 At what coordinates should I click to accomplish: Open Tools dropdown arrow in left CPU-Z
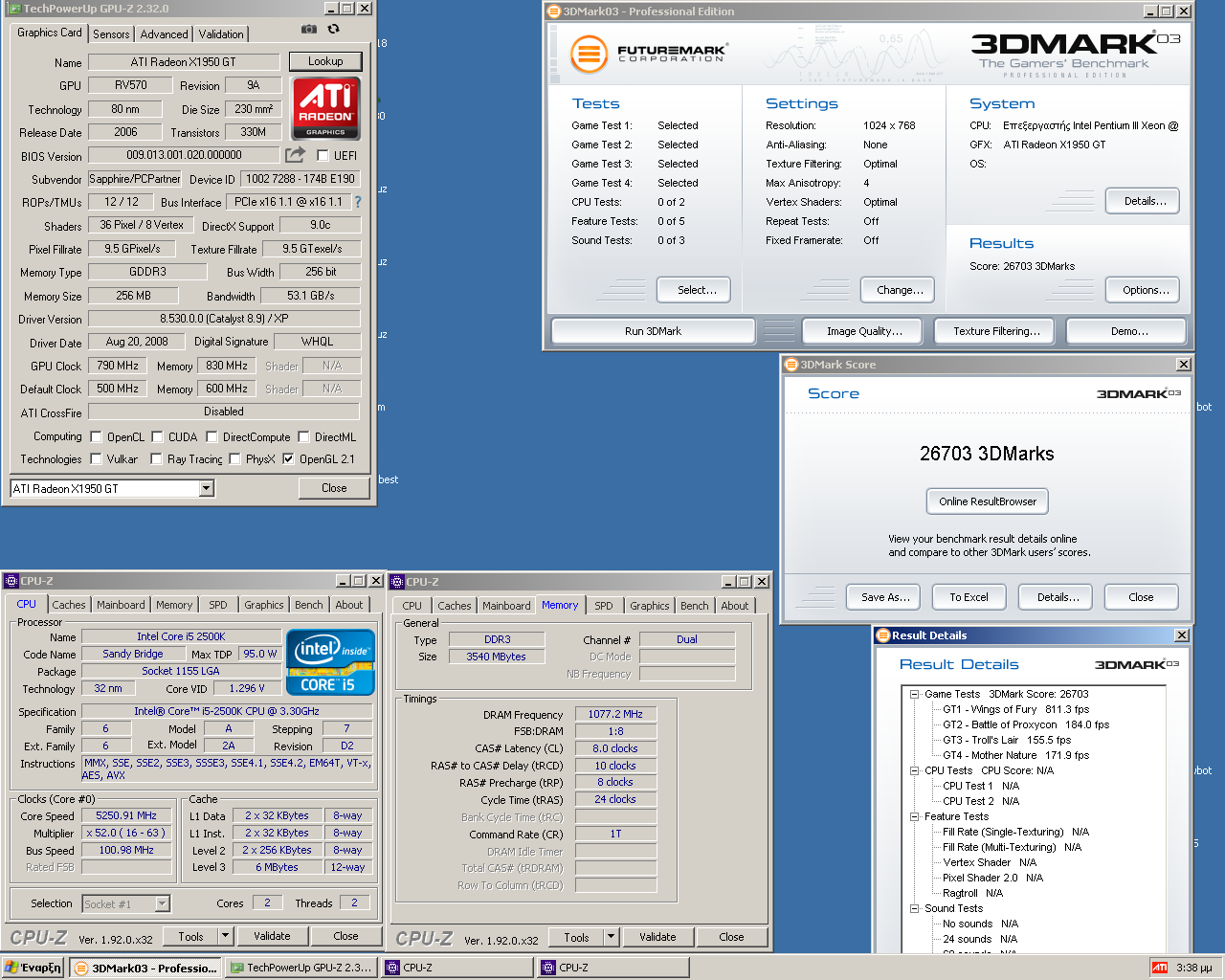226,937
